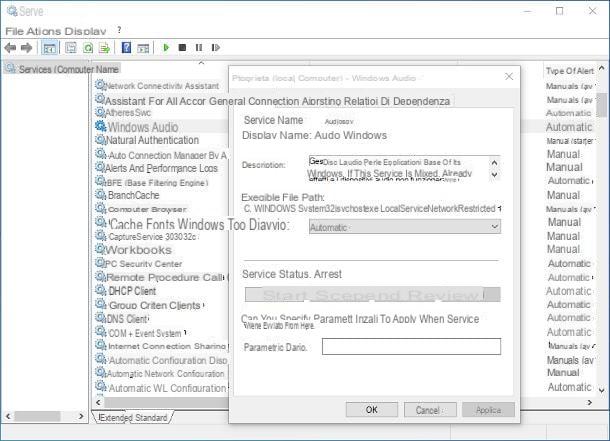Toggle the console tree pane toolbar icon
Screen dimensions: 610x441
(x=49, y=48)
